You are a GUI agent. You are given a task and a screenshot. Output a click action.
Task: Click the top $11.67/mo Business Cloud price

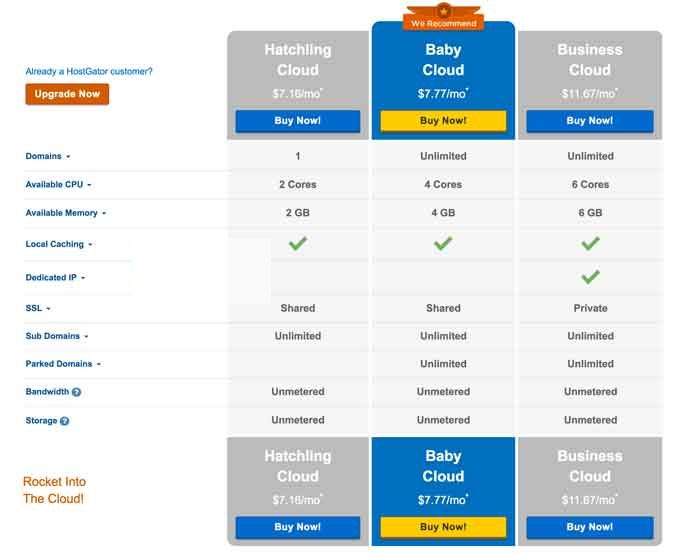pos(590,94)
